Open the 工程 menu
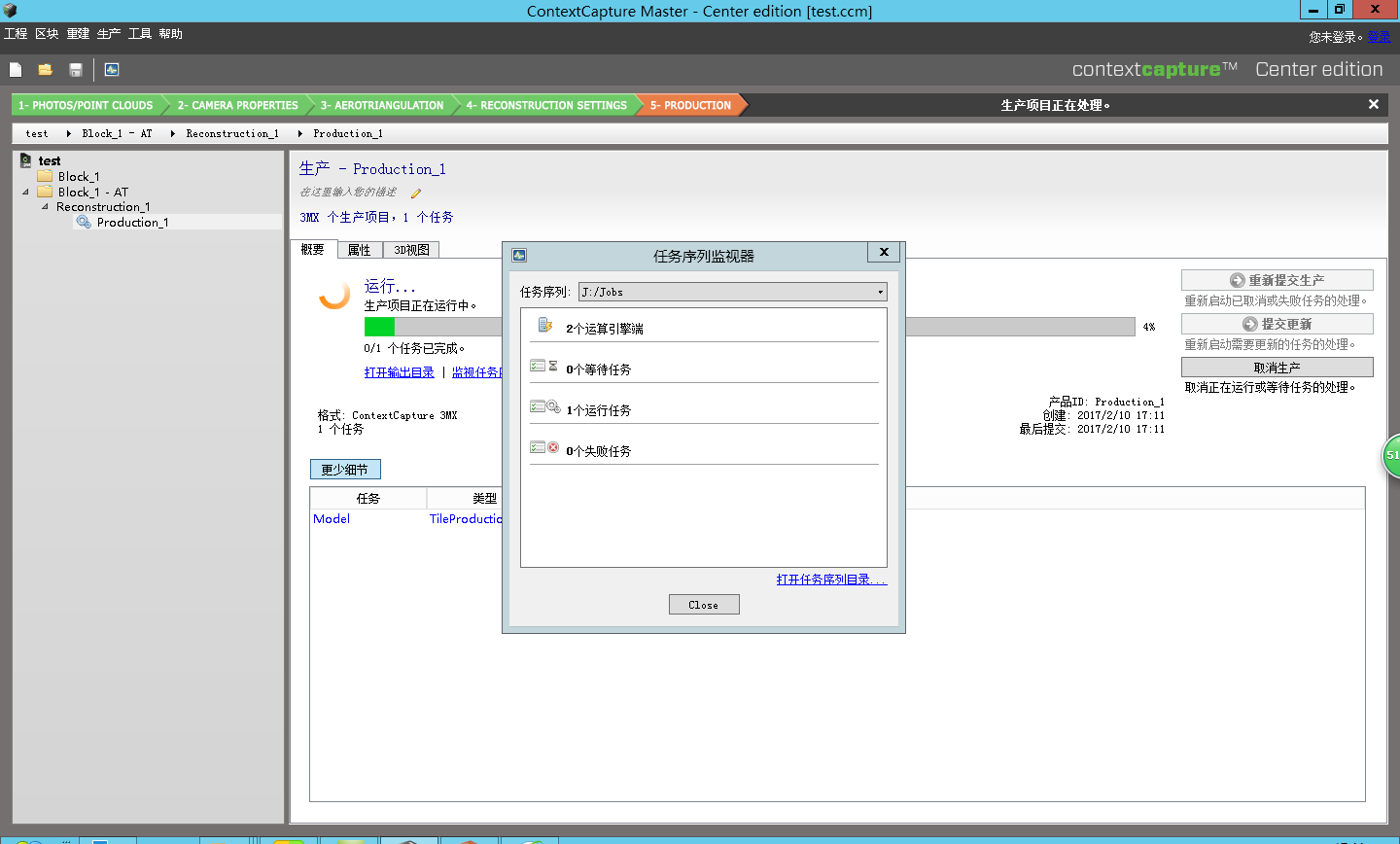This screenshot has height=844, width=1400. [16, 34]
